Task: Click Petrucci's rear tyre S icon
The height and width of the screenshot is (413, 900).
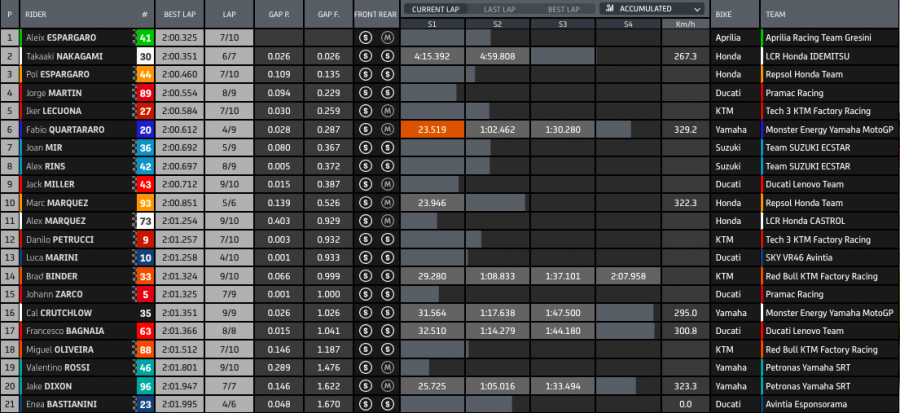Action: pos(387,240)
